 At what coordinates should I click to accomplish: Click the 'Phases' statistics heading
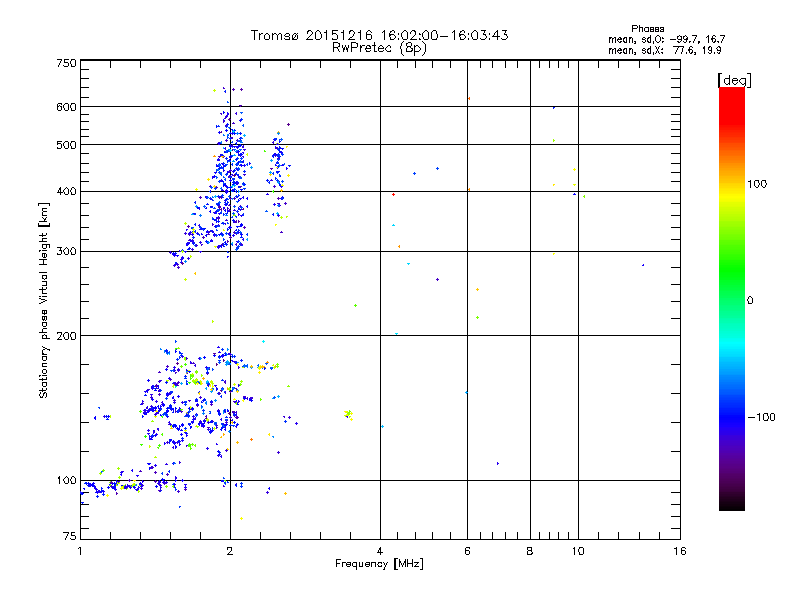[x=647, y=29]
